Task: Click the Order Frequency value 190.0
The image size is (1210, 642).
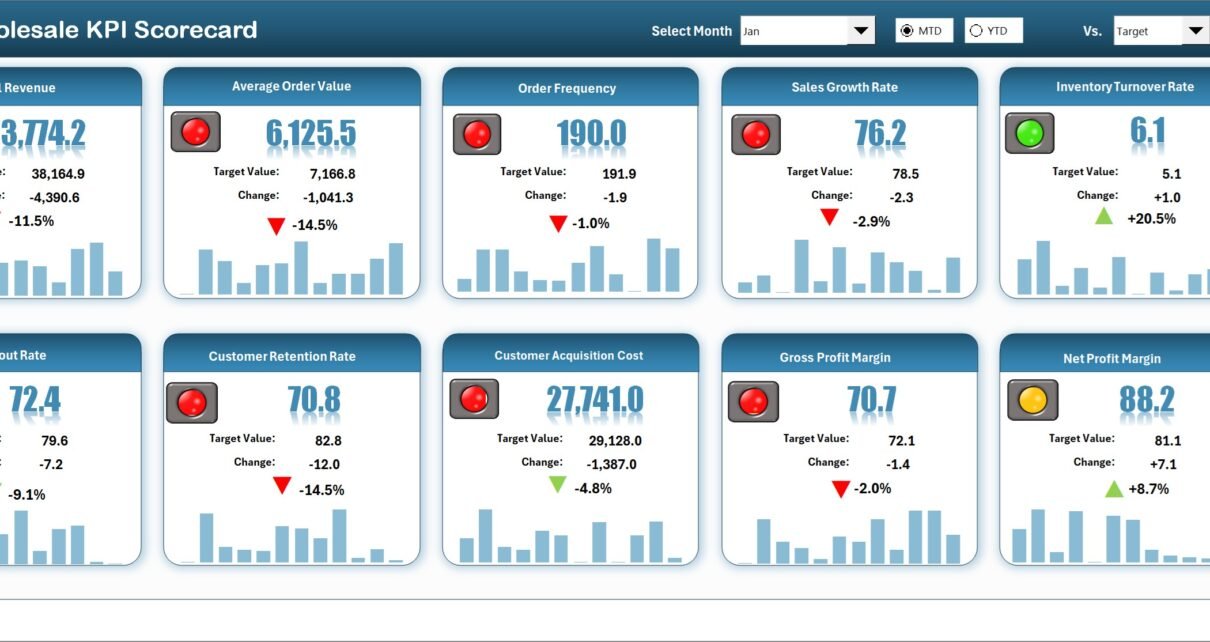Action: (591, 133)
